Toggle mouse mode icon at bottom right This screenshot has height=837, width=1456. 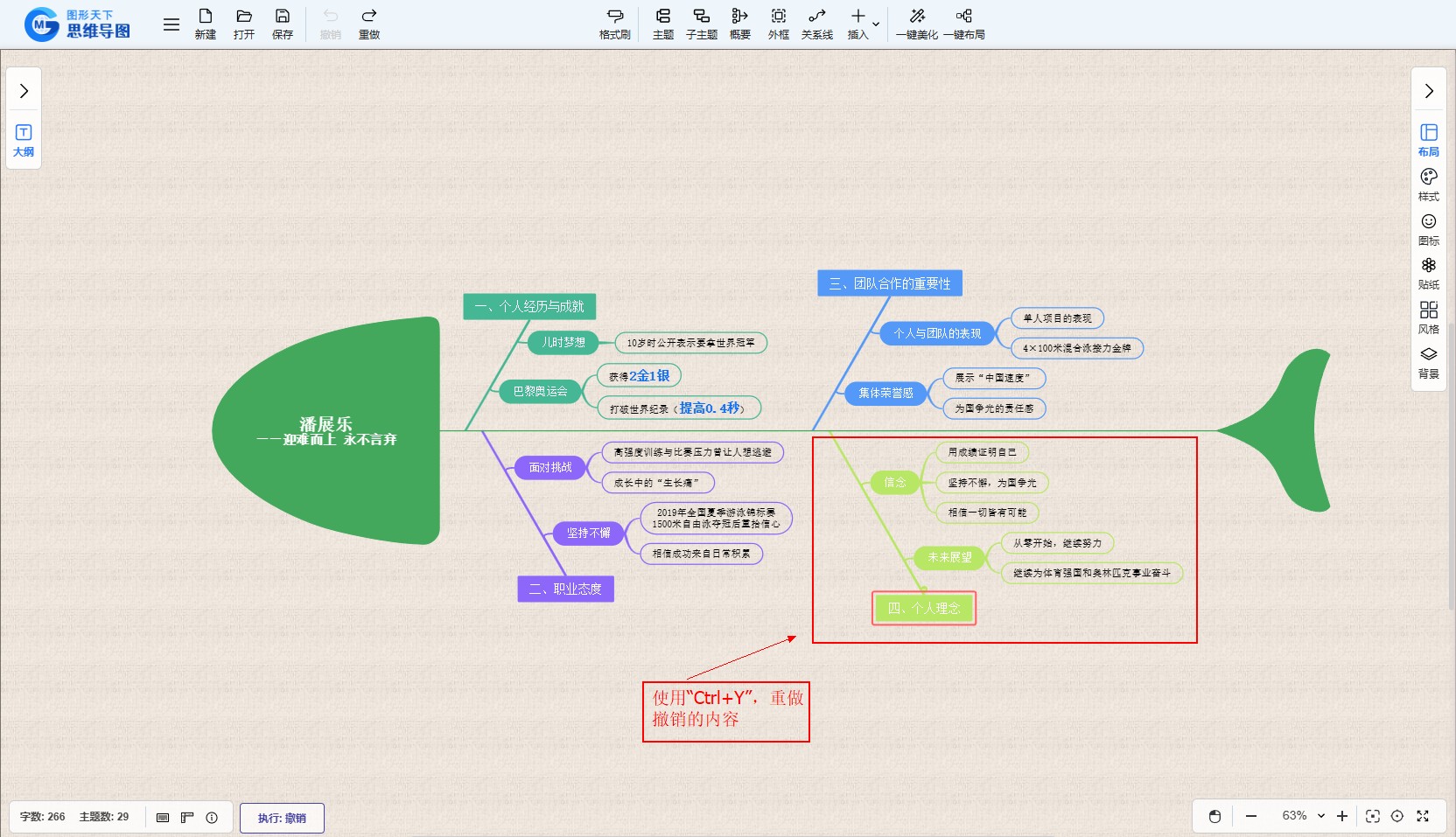1214,816
